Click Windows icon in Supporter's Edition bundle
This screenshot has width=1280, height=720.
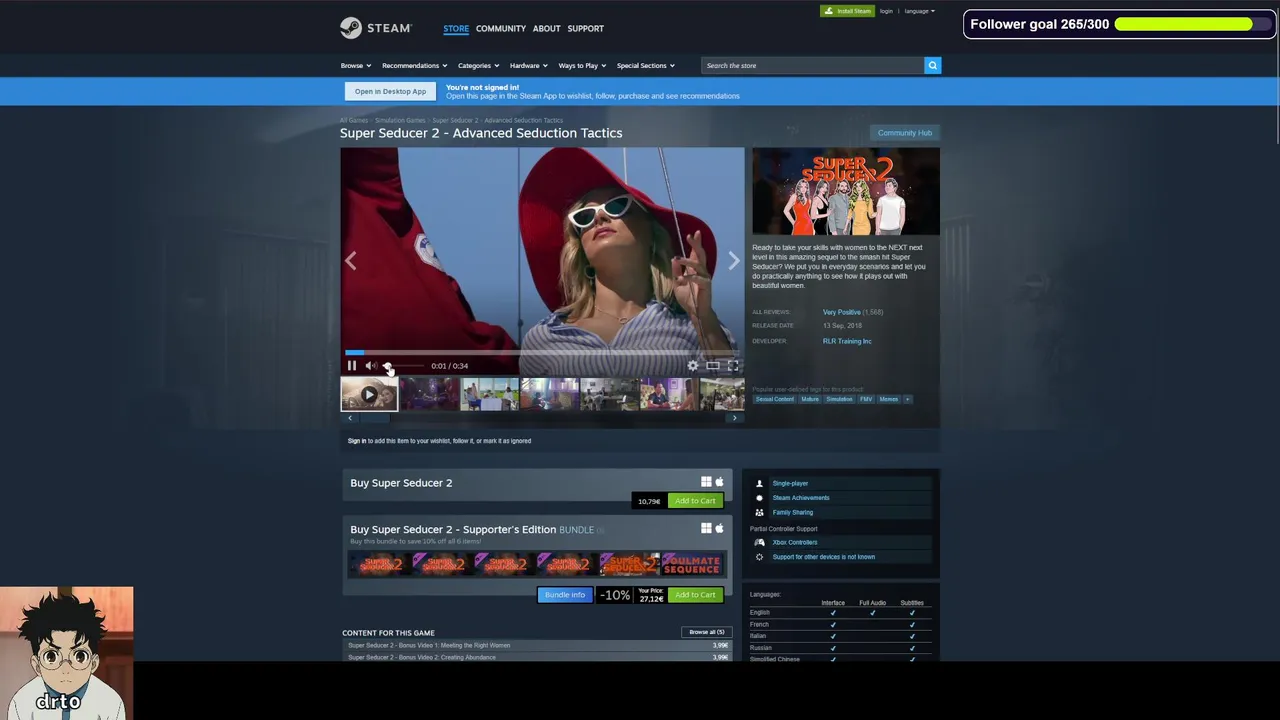tap(706, 528)
